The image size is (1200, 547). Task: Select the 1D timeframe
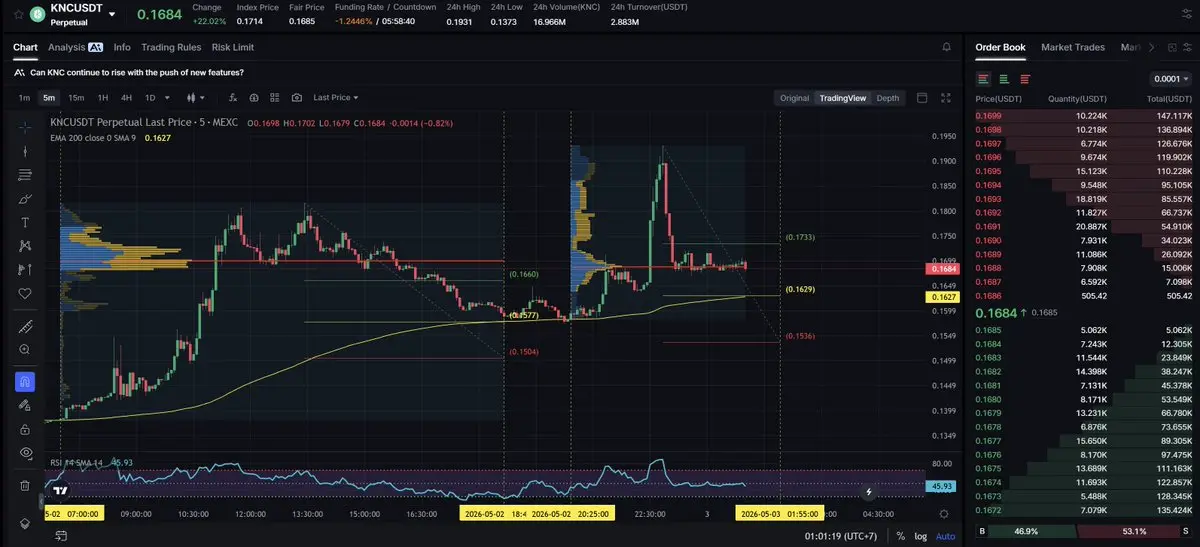(x=150, y=98)
